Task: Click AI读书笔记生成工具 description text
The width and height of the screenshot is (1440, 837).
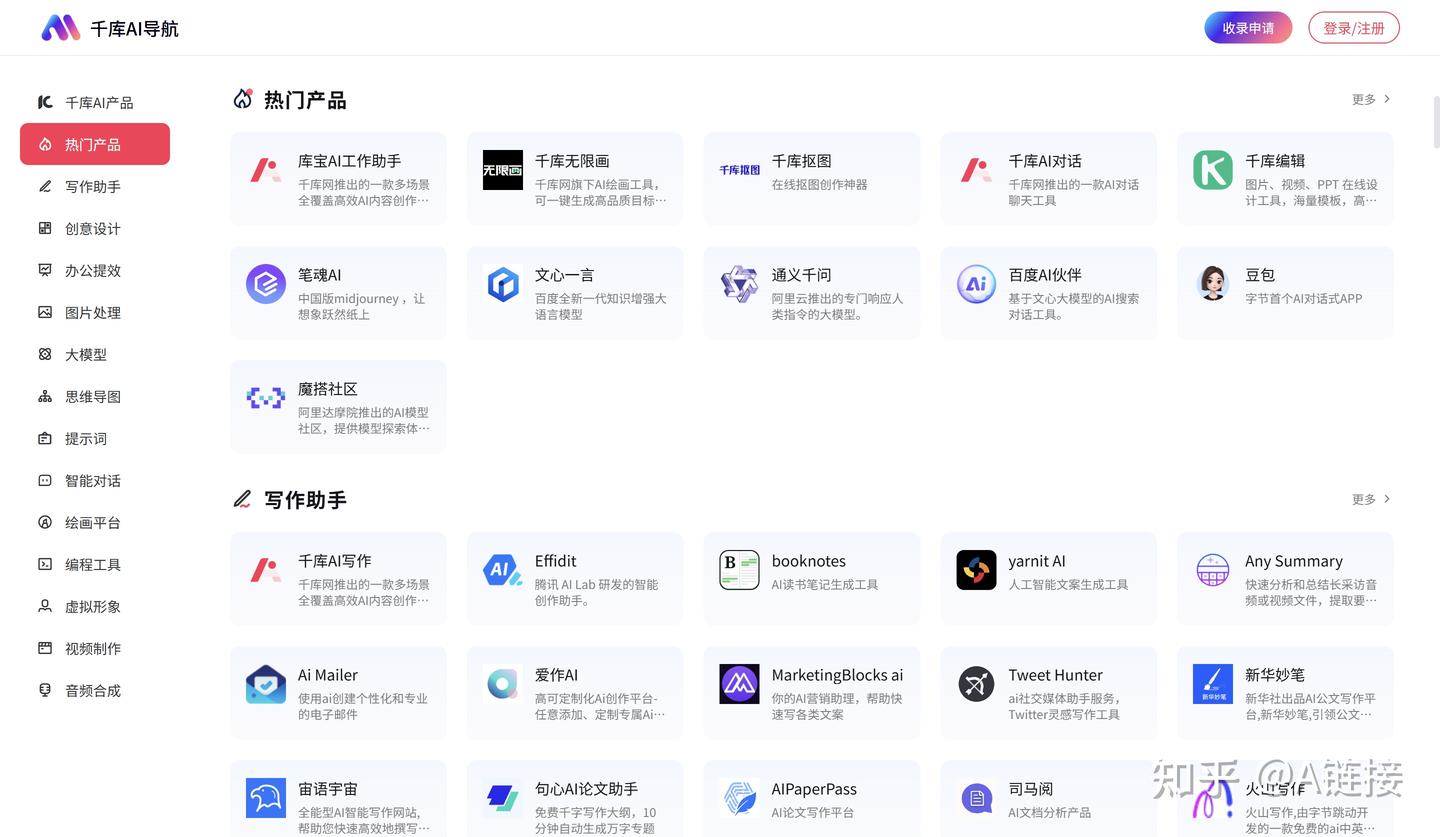Action: click(x=824, y=585)
